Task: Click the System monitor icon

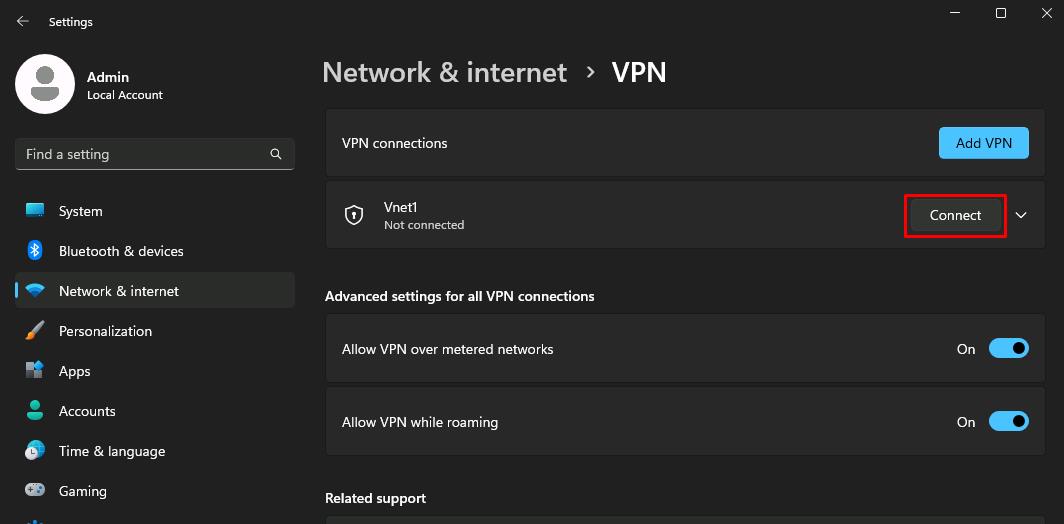Action: pyautogui.click(x=35, y=211)
